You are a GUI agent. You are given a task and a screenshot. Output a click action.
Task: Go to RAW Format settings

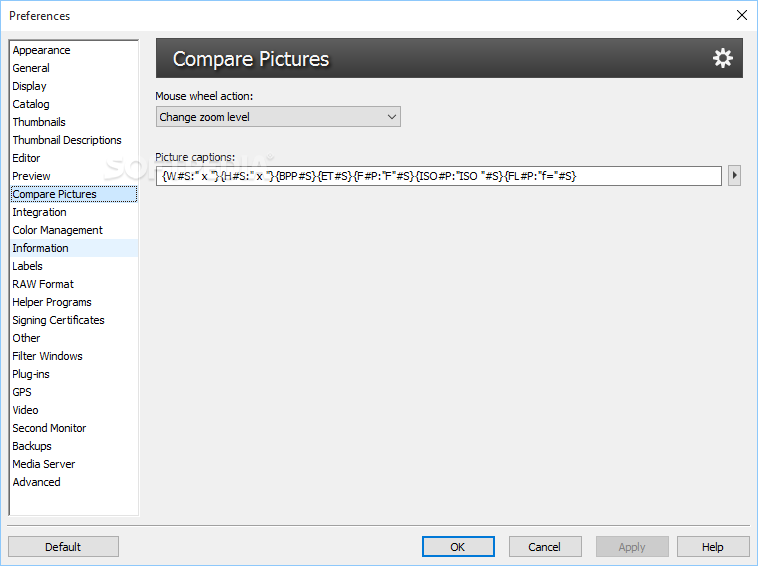43,284
